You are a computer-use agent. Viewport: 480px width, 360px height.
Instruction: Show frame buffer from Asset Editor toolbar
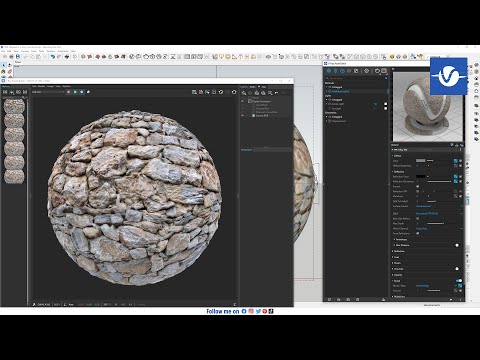(384, 71)
